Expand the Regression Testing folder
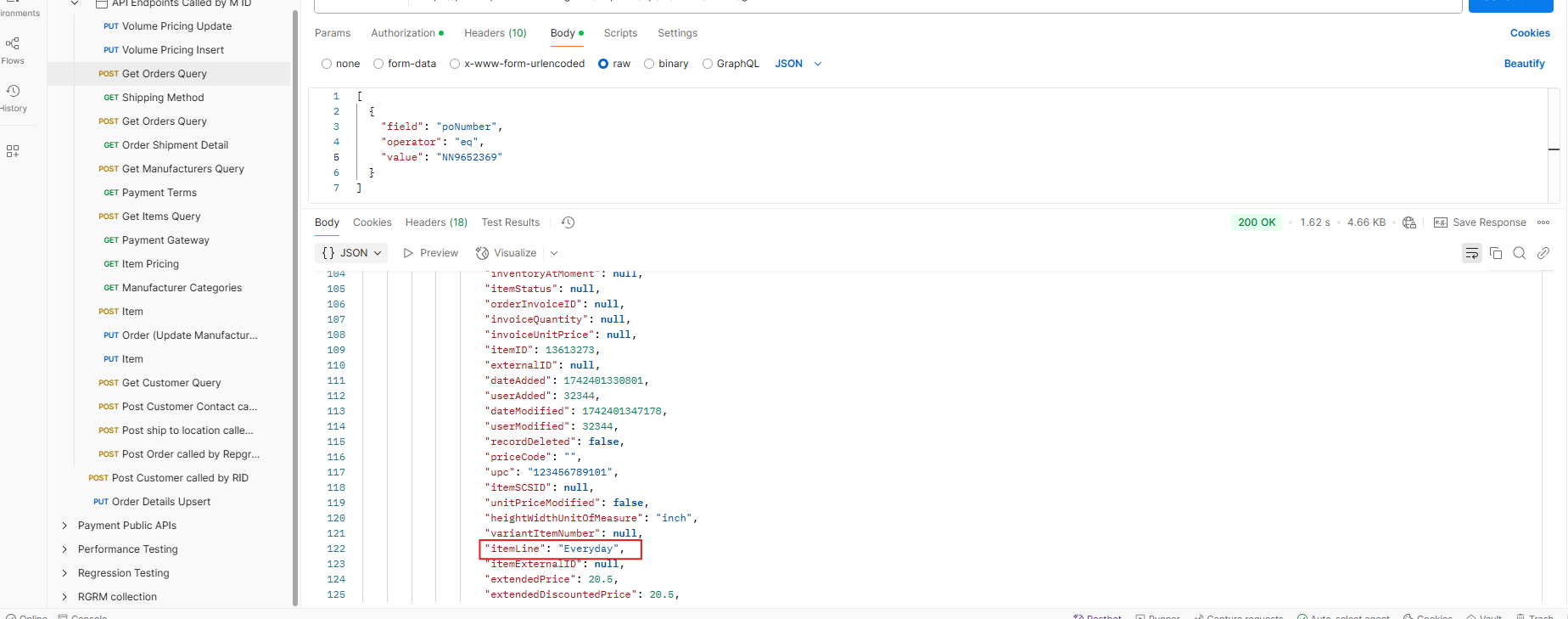Image resolution: width=1568 pixels, height=619 pixels. [64, 573]
